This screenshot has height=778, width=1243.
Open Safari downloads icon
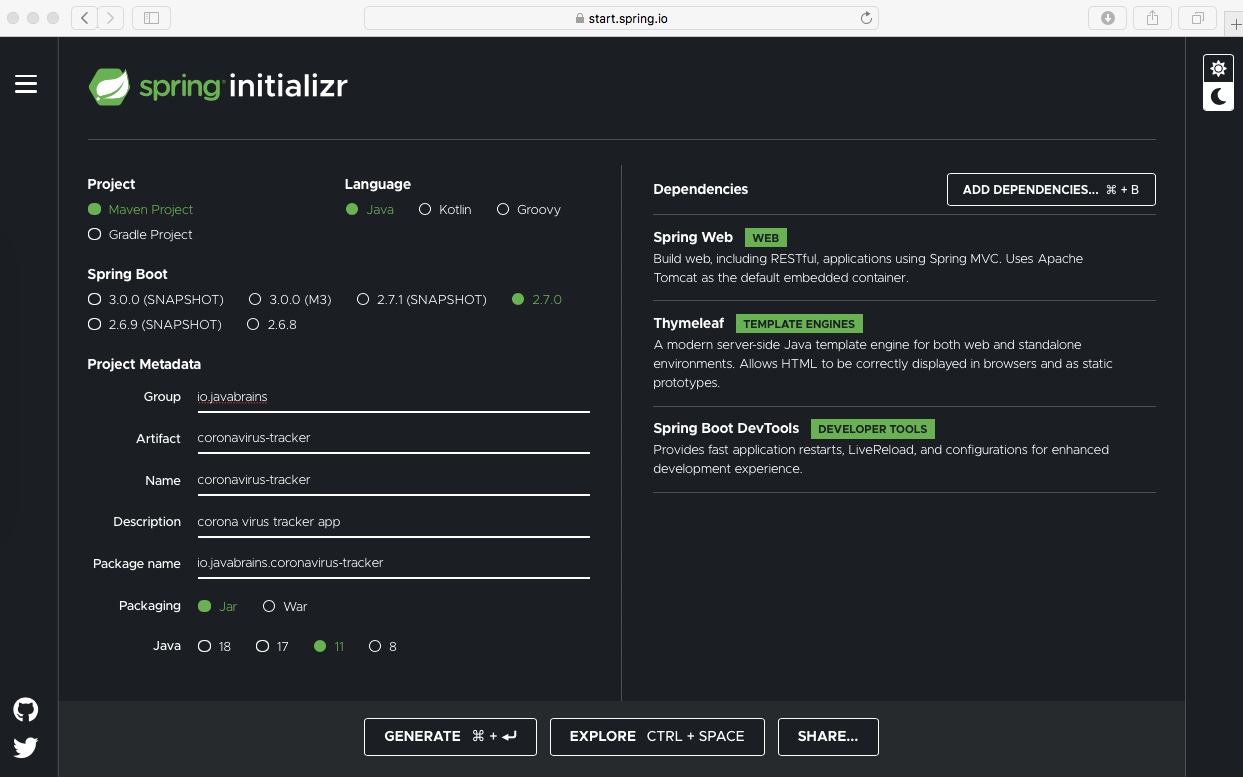1108,17
